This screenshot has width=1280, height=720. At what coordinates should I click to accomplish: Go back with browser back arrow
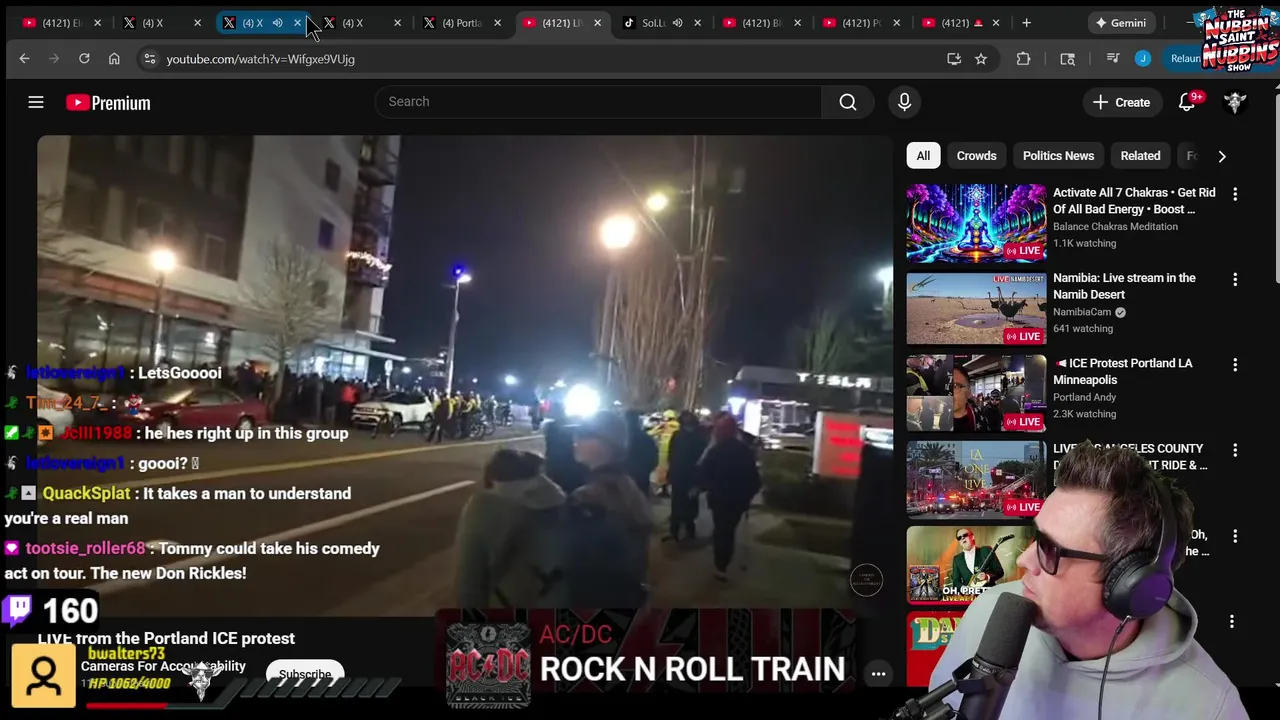click(x=24, y=59)
